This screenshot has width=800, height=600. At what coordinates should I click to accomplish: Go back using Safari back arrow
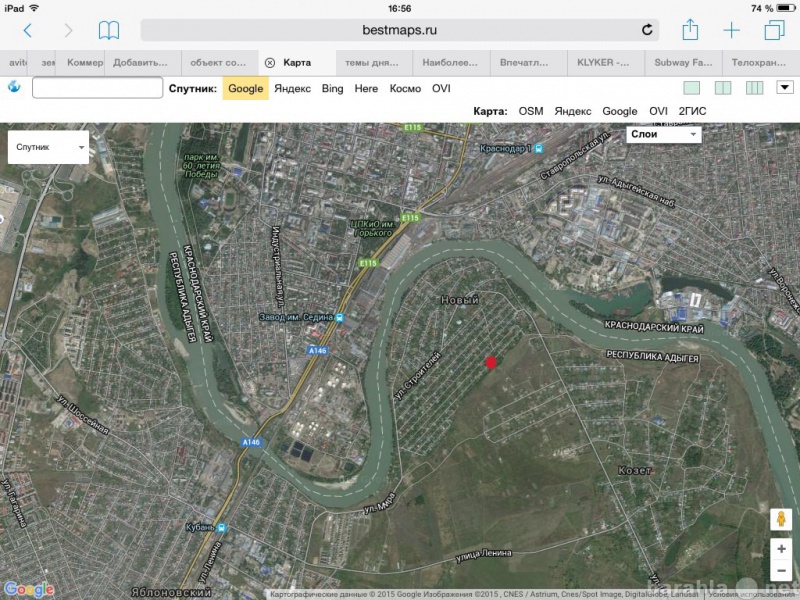point(28,30)
